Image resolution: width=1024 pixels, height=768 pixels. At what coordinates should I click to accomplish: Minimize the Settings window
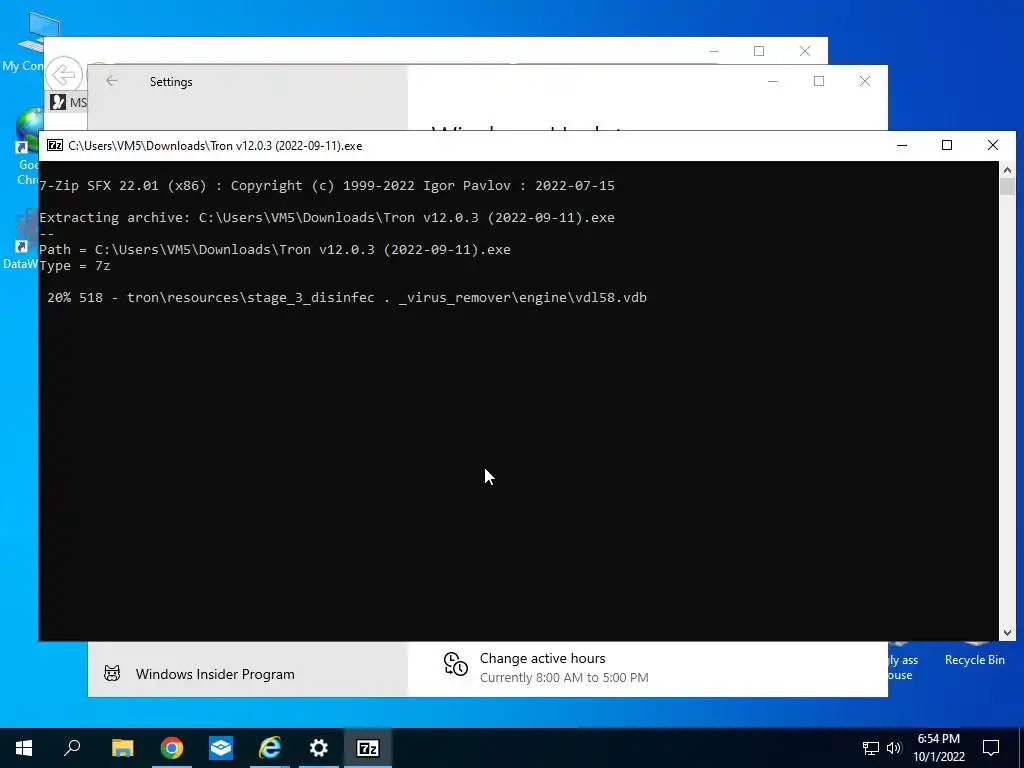point(773,81)
